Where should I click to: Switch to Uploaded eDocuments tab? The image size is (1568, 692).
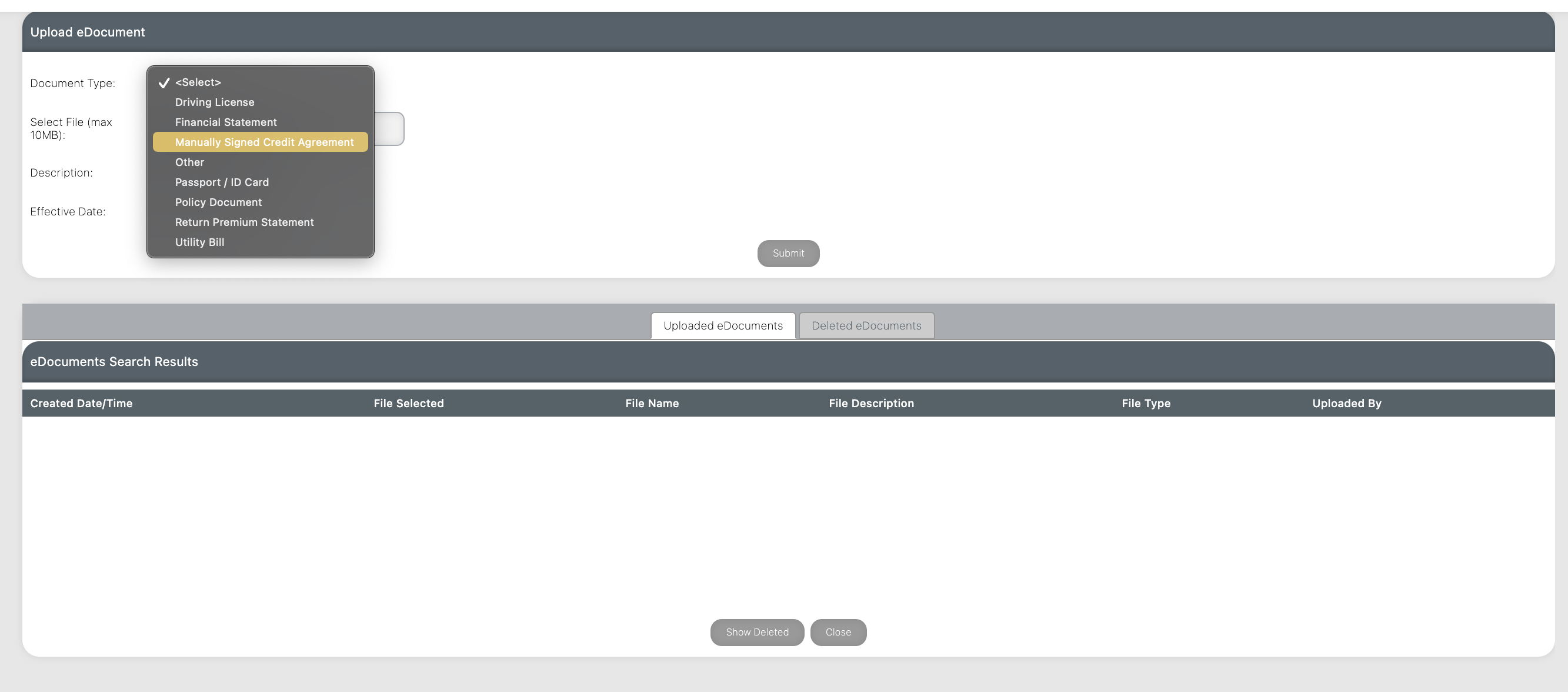pos(723,325)
